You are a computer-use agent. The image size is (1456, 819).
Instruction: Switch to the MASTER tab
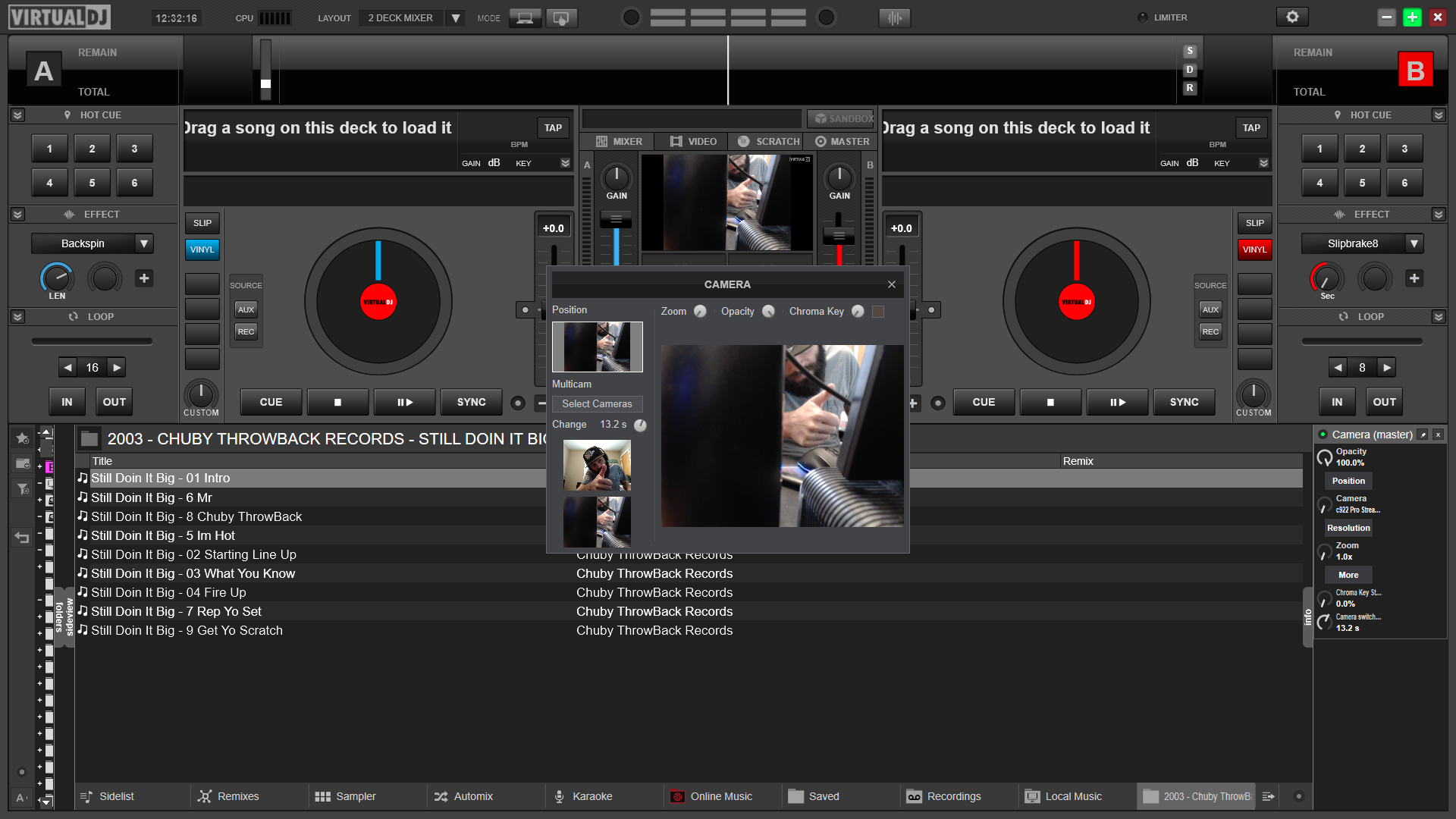click(842, 142)
